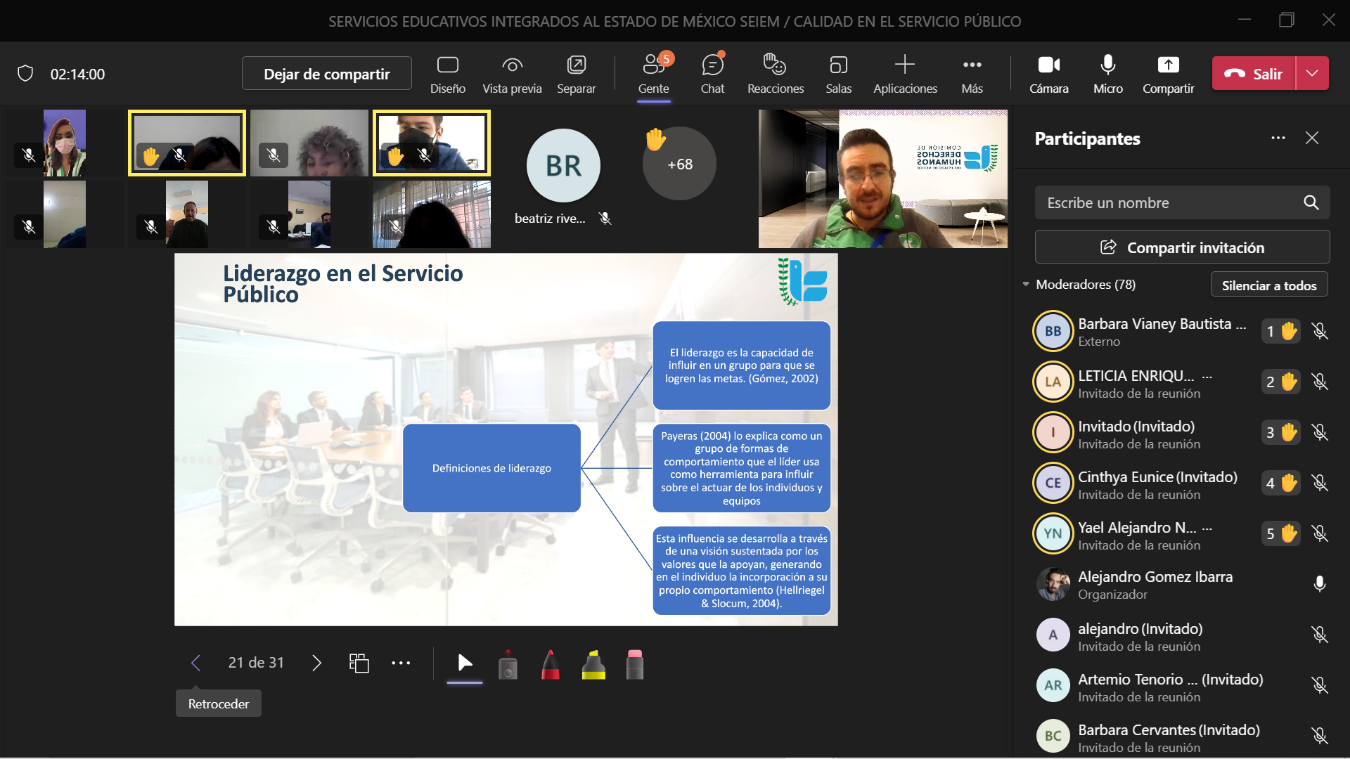Select the laser pointer tool
The height and width of the screenshot is (759, 1350).
(508, 664)
